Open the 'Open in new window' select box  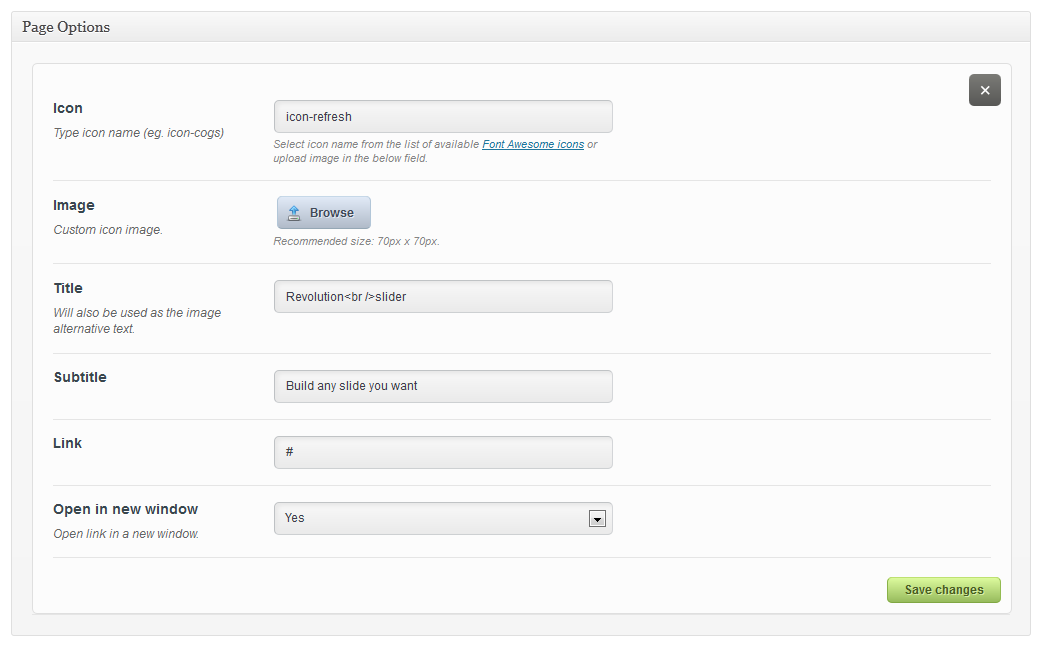[432, 518]
